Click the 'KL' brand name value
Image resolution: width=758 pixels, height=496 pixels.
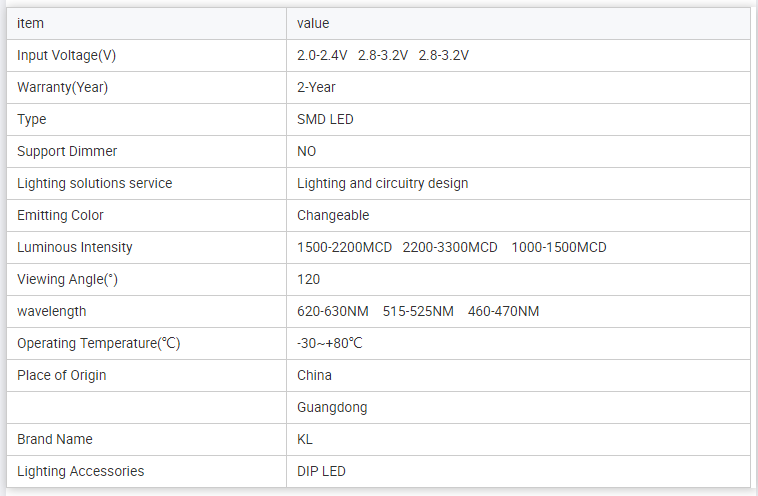point(305,439)
